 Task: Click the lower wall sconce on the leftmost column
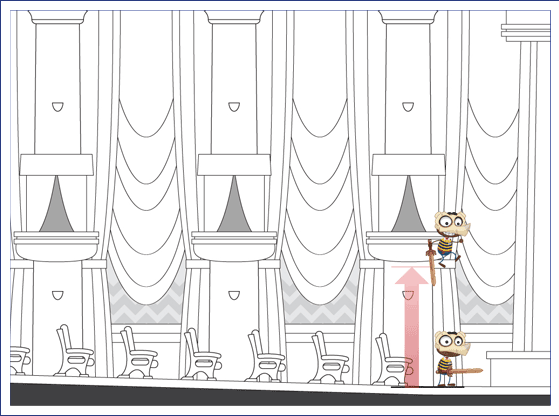pos(58,295)
